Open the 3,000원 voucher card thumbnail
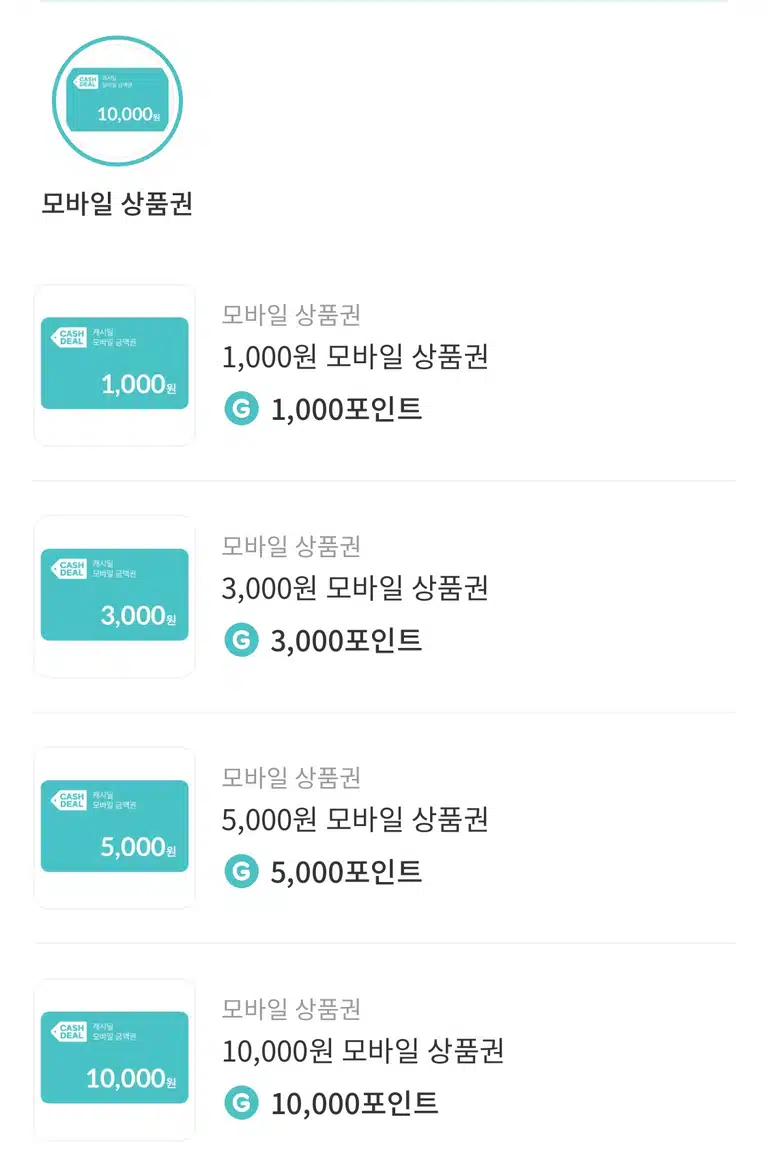Image resolution: width=768 pixels, height=1164 pixels. click(x=114, y=595)
